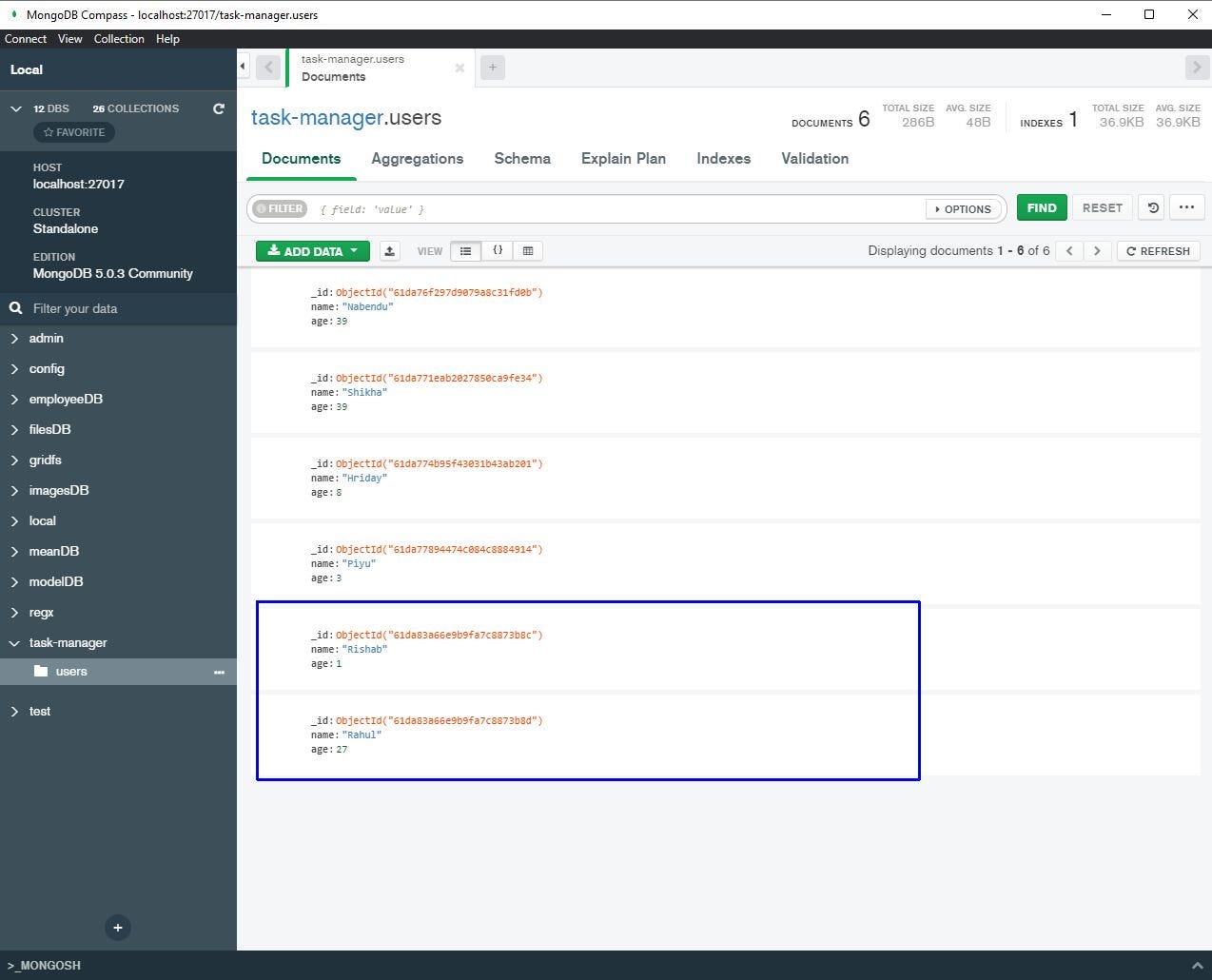Mark connection as FAVORITE
The width and height of the screenshot is (1212, 980).
[x=74, y=132]
